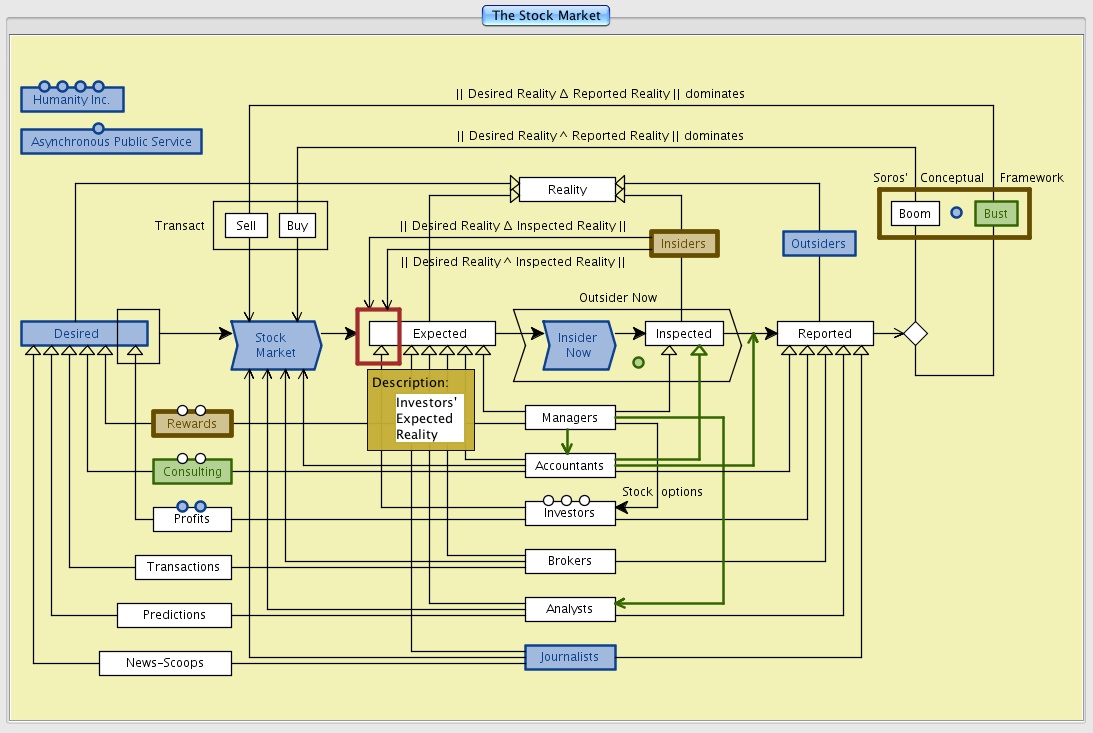Click the Buy transaction box
The image size is (1093, 733).
pyautogui.click(x=297, y=225)
